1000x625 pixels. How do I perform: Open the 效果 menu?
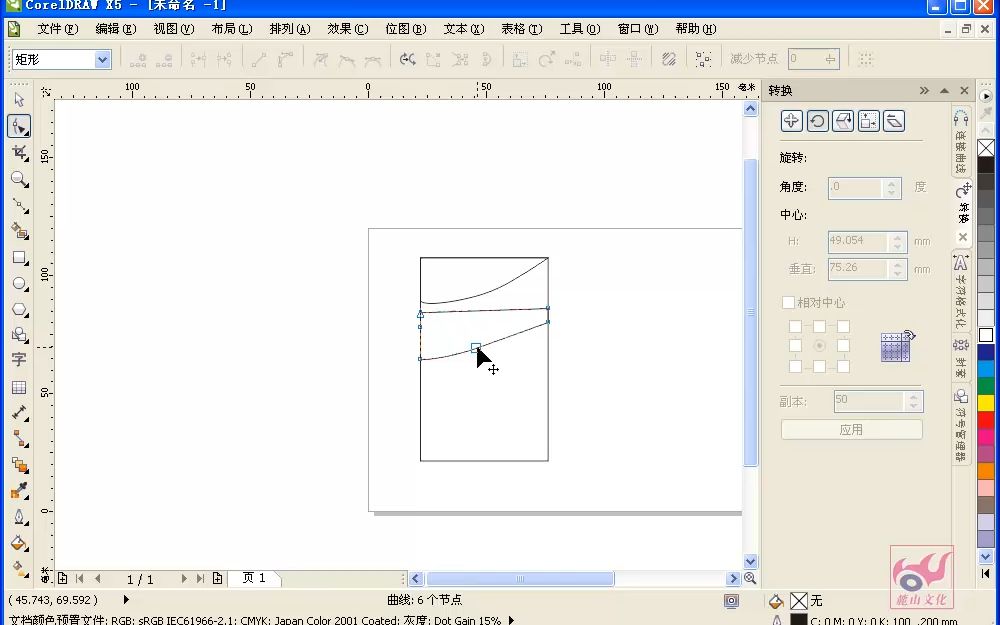click(x=347, y=29)
